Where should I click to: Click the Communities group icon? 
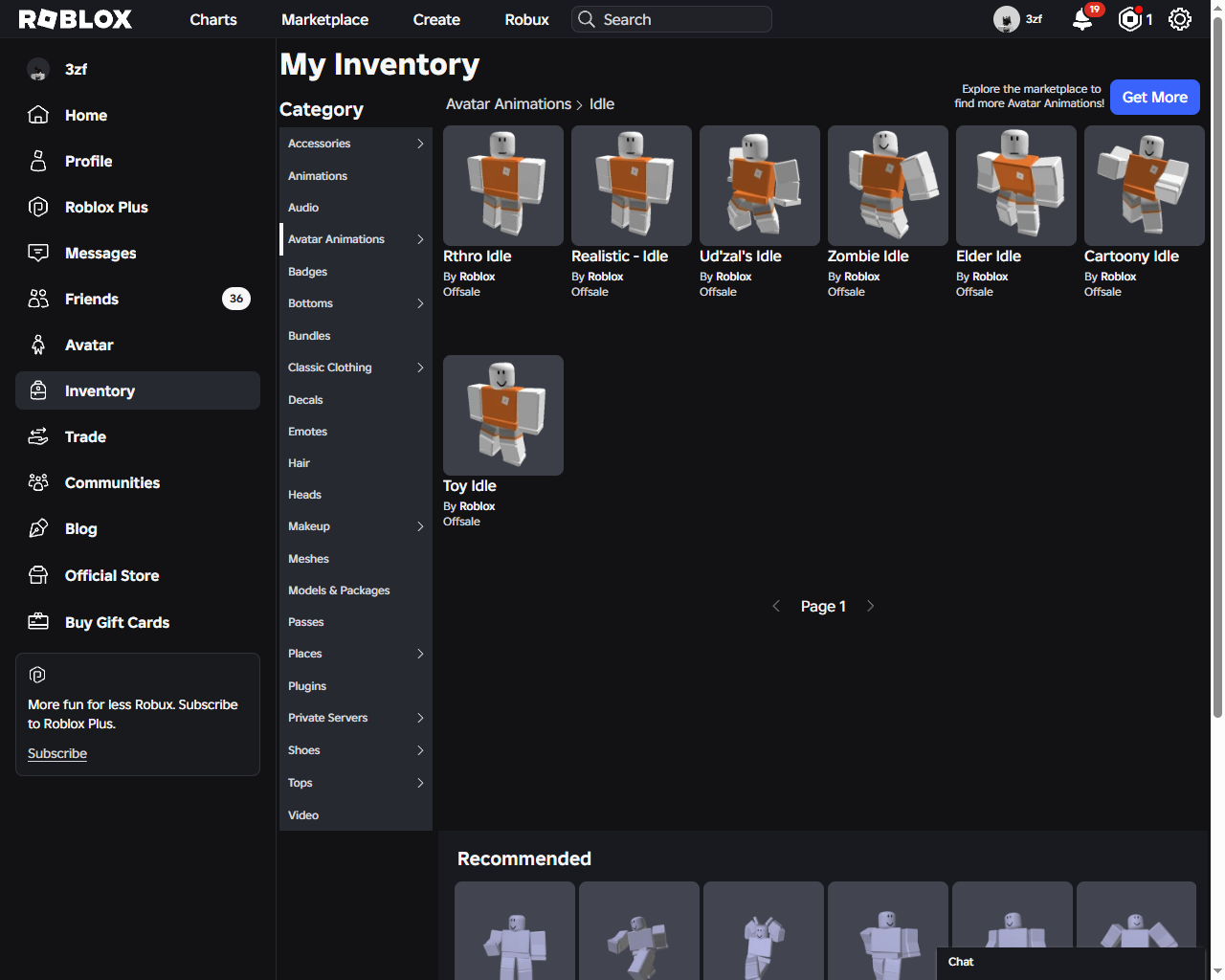pos(38,482)
